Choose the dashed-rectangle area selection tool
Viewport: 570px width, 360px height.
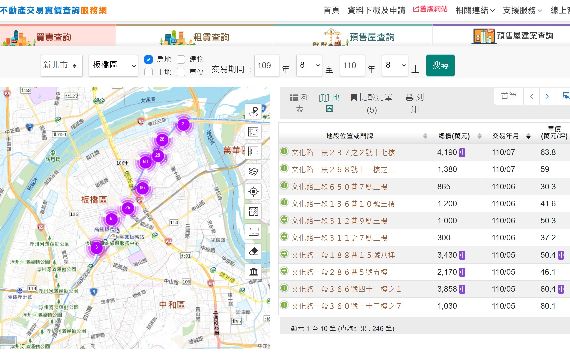[x=253, y=211]
